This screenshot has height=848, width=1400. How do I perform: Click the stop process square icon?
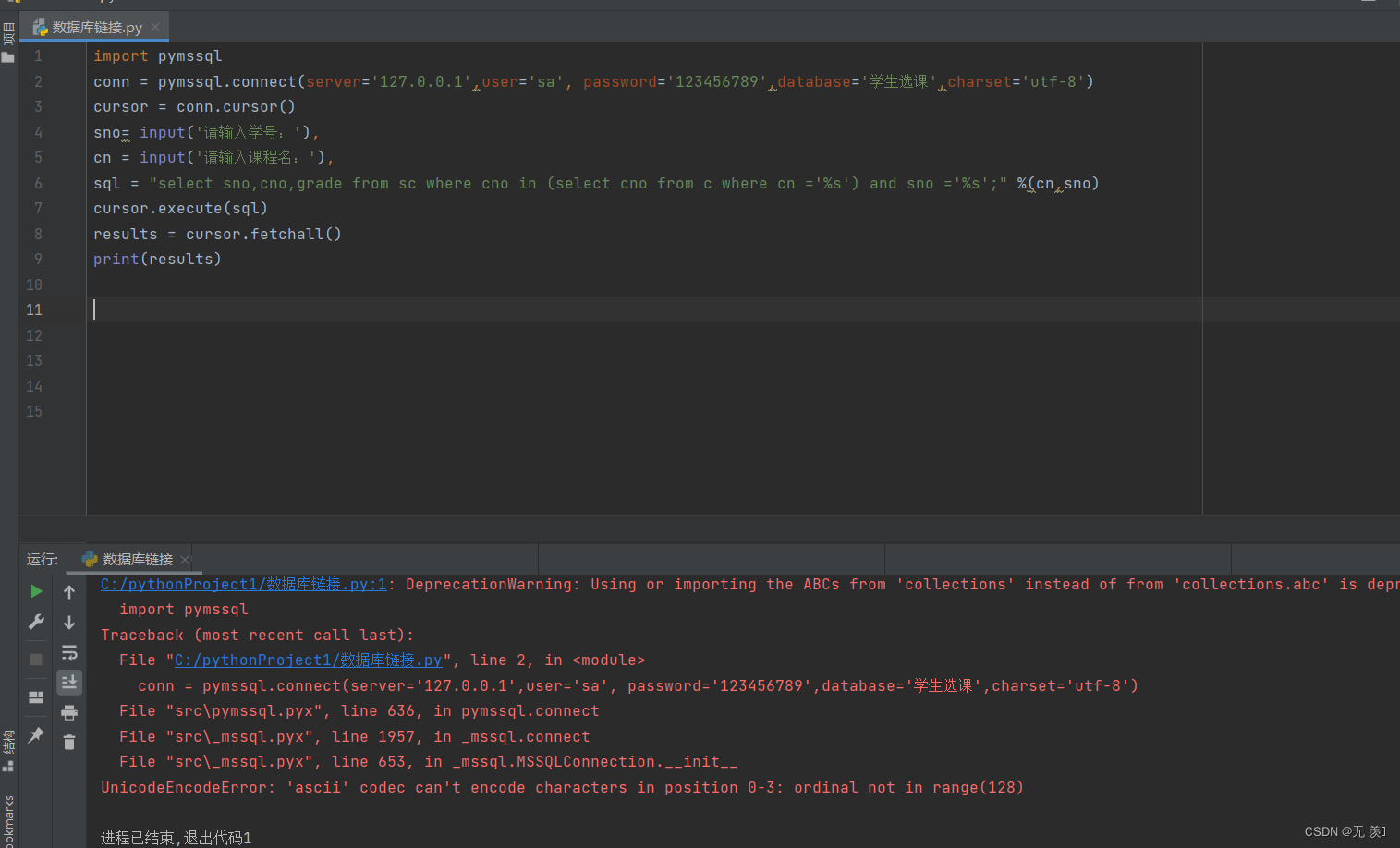36,660
